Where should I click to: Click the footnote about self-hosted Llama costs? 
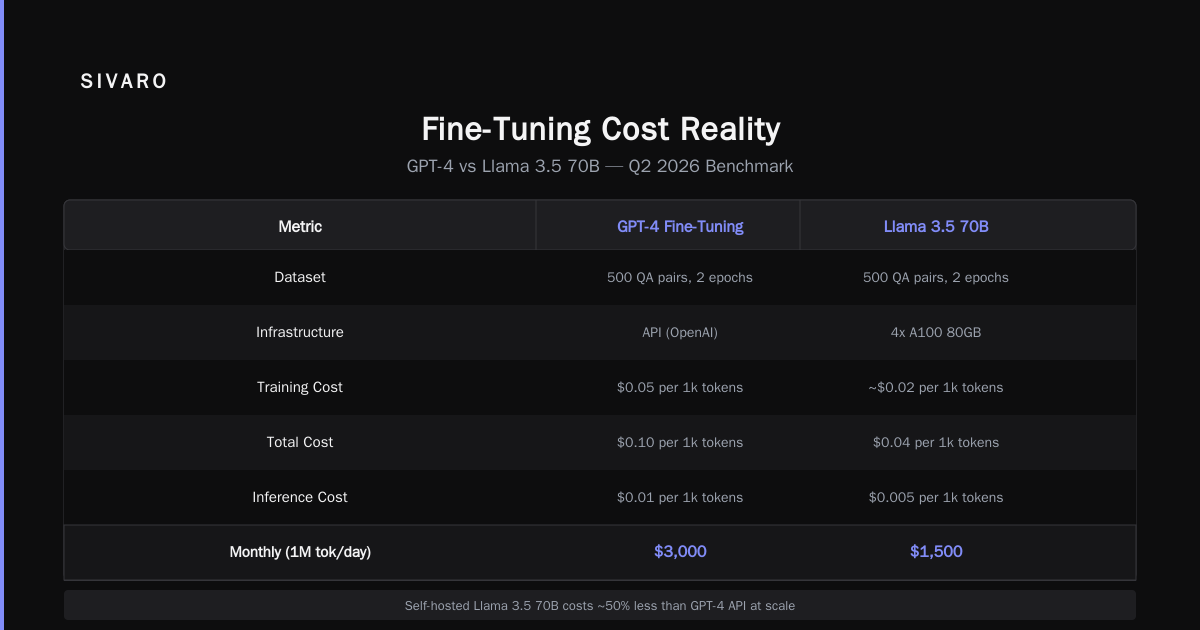tap(600, 605)
